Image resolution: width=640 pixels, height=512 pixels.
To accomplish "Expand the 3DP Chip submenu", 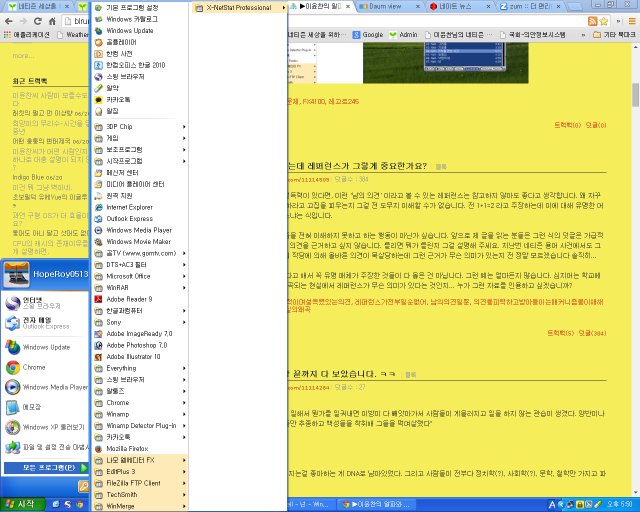I will (x=140, y=127).
